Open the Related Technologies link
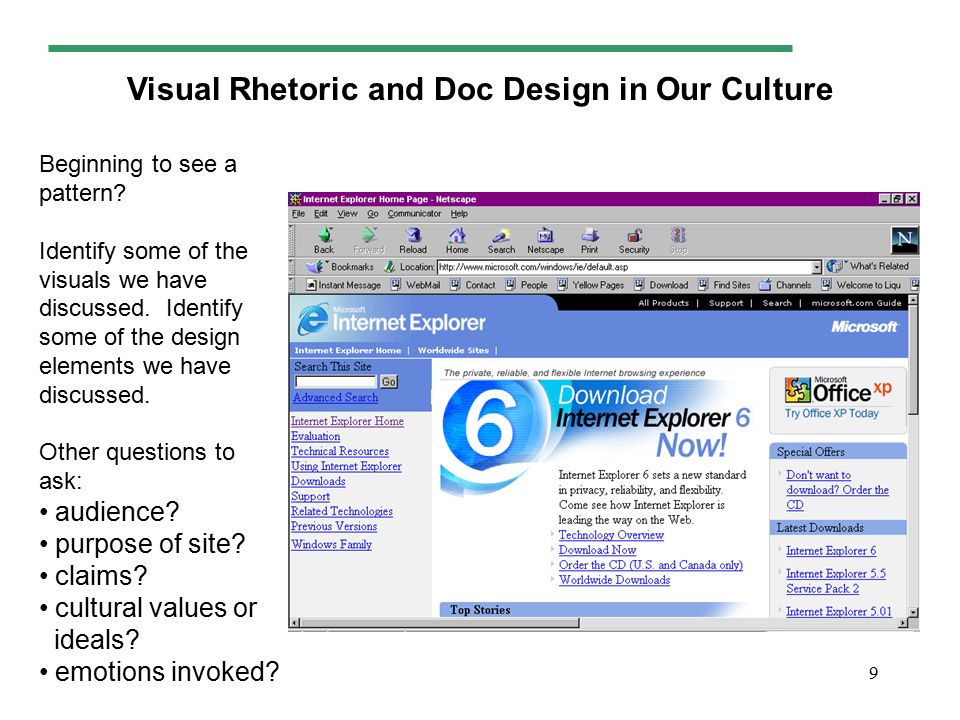Screen dimensions: 960x720 tap(342, 511)
